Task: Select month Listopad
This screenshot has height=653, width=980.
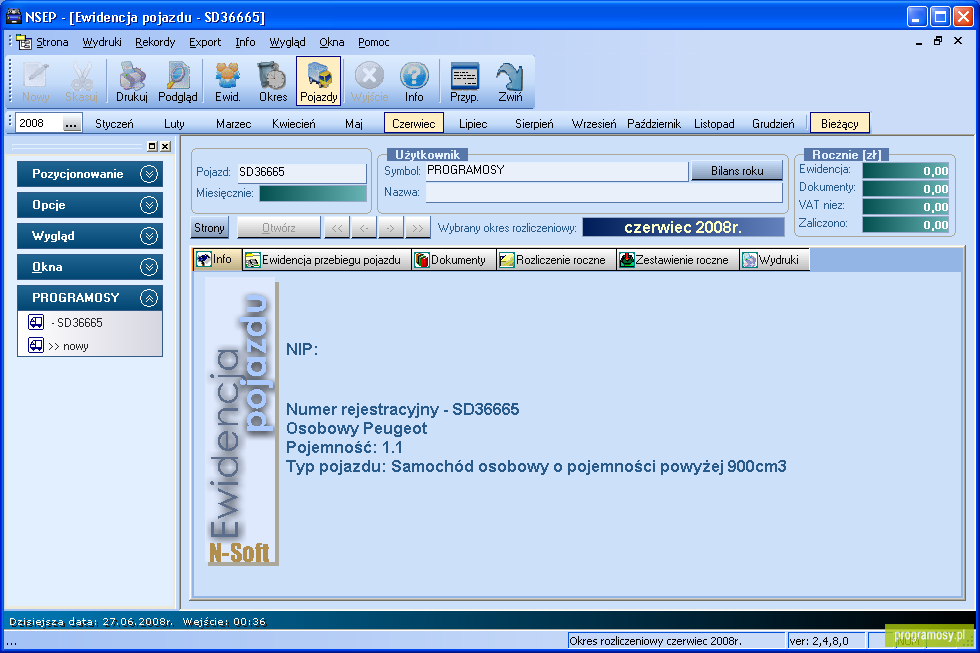Action: pos(714,123)
